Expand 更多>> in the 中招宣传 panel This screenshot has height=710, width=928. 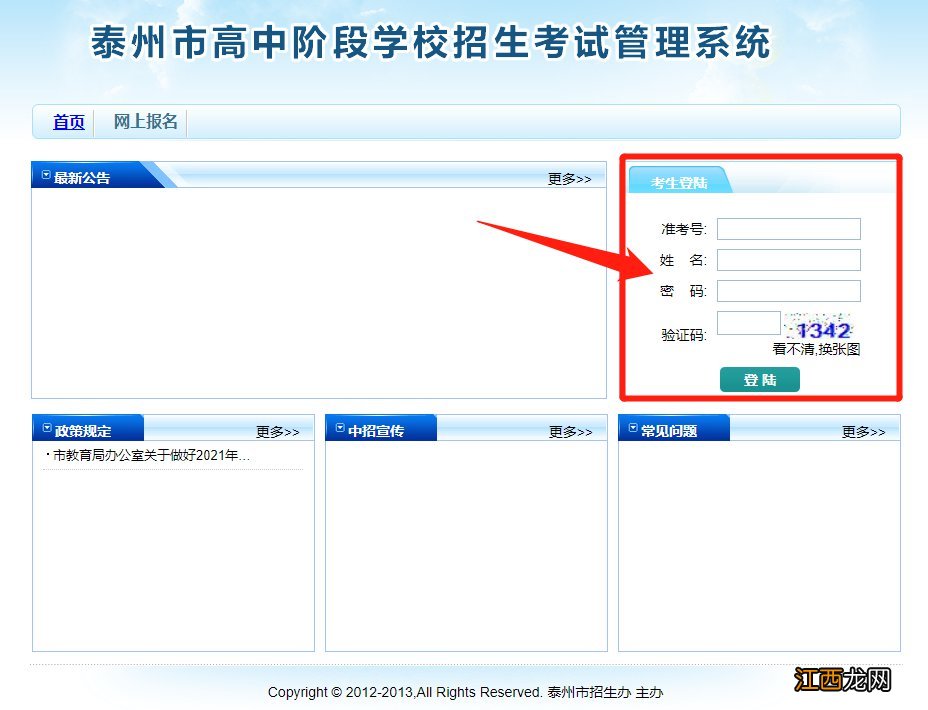tap(570, 432)
